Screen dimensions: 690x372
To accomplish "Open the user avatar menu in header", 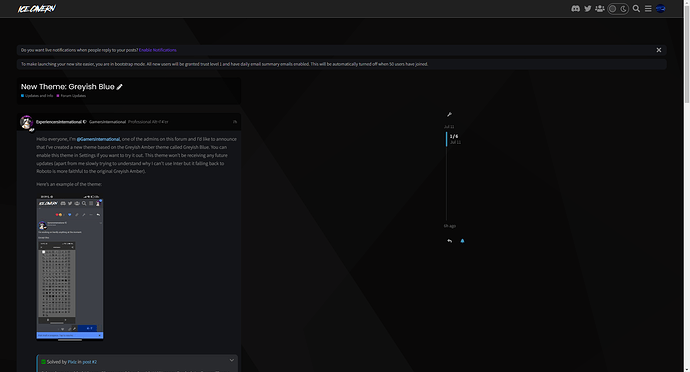I will (x=660, y=8).
